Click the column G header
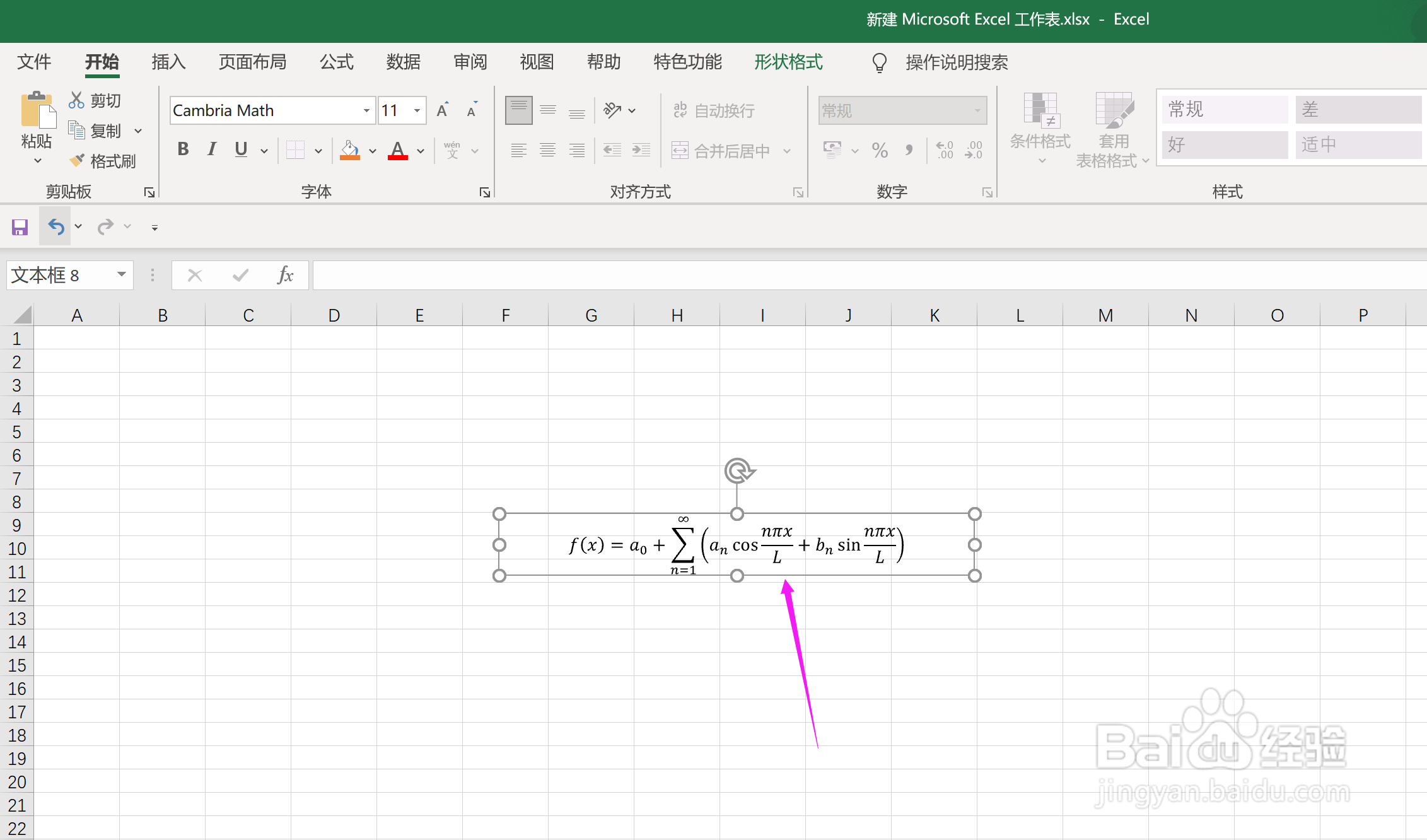 click(x=591, y=315)
